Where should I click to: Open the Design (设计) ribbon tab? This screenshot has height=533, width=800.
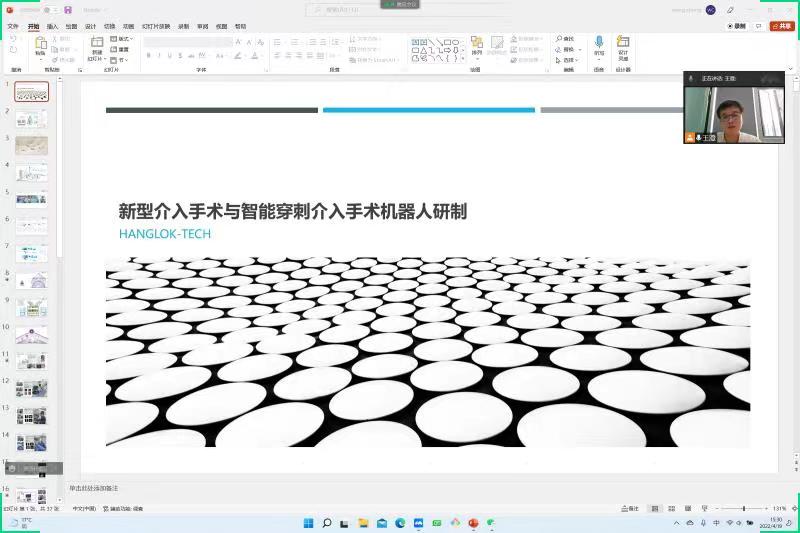tap(90, 27)
